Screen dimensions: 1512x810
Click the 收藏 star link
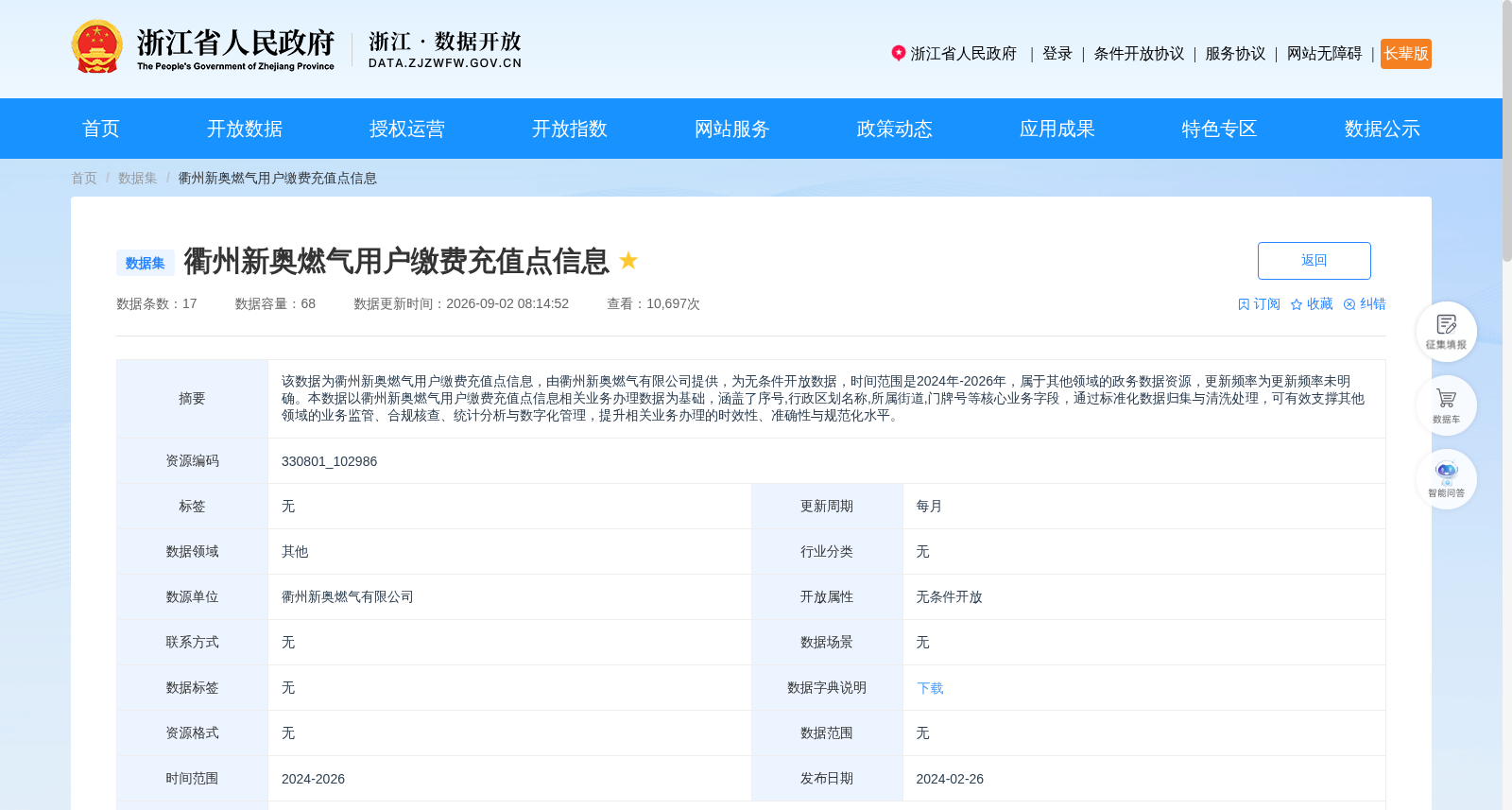(x=1312, y=304)
